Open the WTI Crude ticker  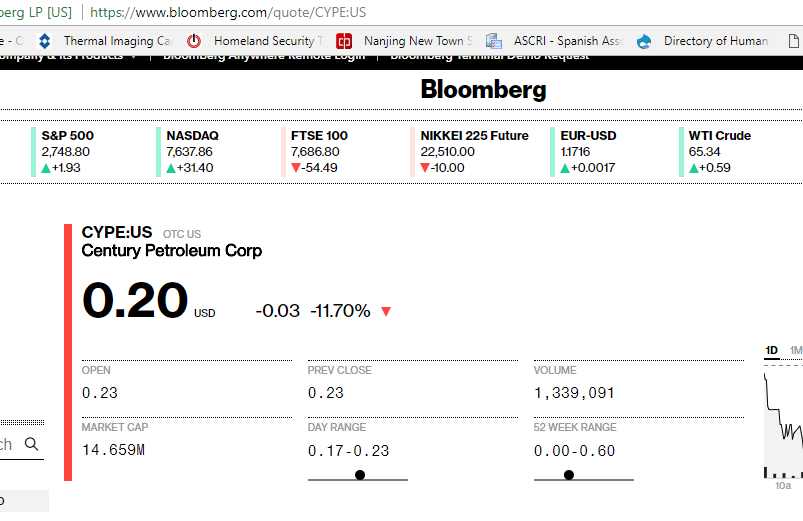click(x=719, y=136)
